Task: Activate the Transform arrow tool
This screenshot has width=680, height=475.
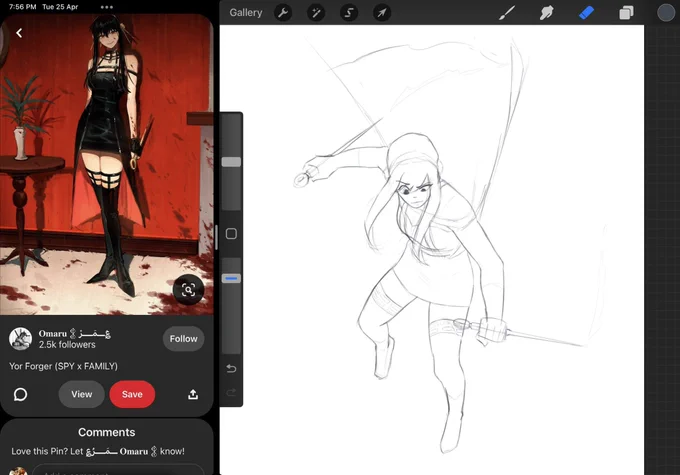Action: coord(382,13)
